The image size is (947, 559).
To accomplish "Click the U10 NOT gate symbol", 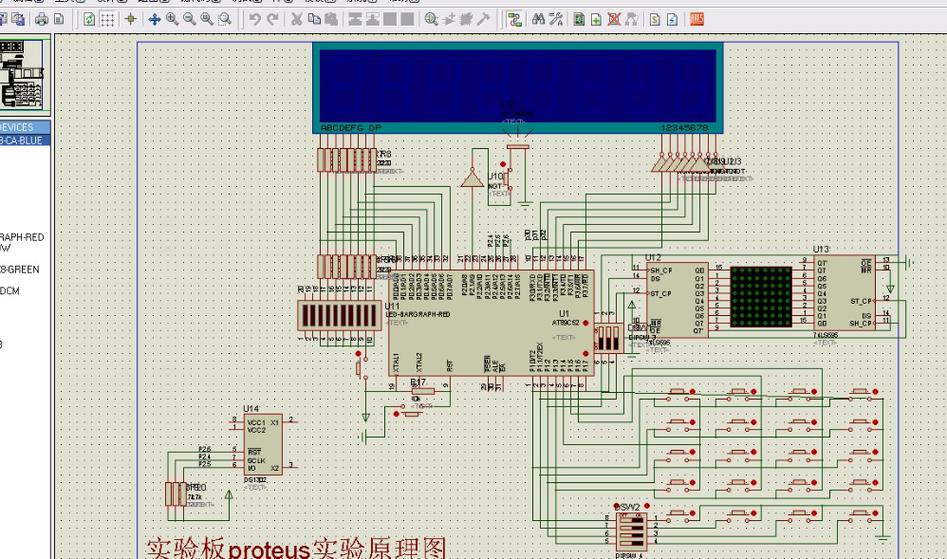I will (x=472, y=179).
